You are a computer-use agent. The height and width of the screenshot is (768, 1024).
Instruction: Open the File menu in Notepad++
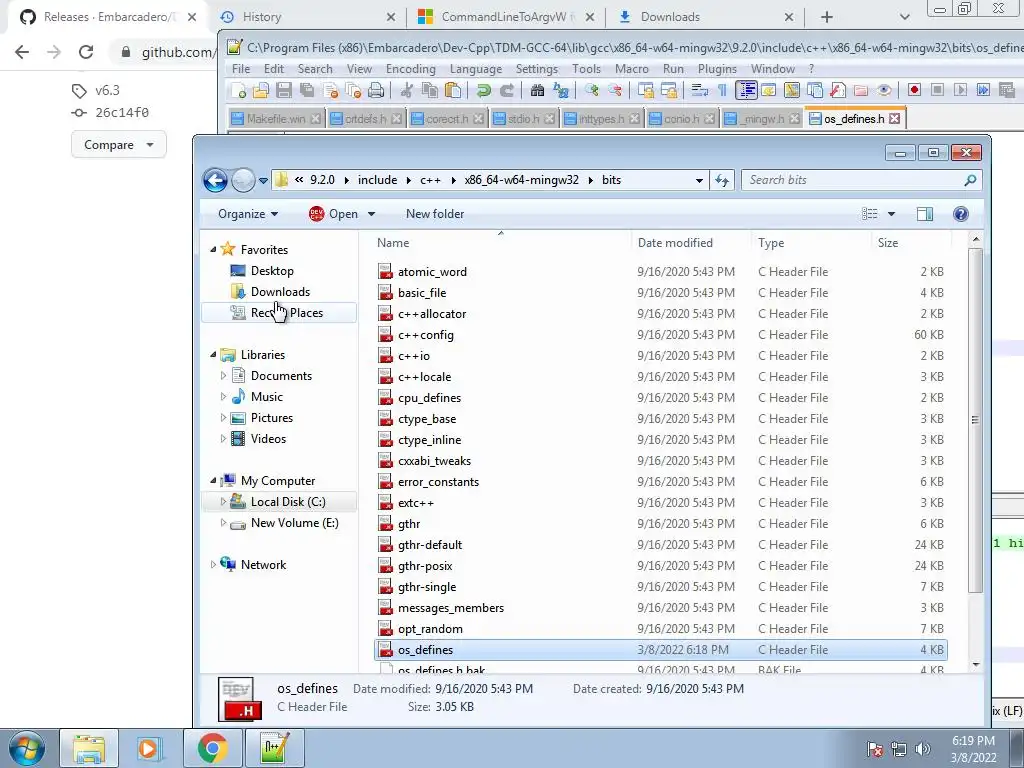(x=240, y=69)
